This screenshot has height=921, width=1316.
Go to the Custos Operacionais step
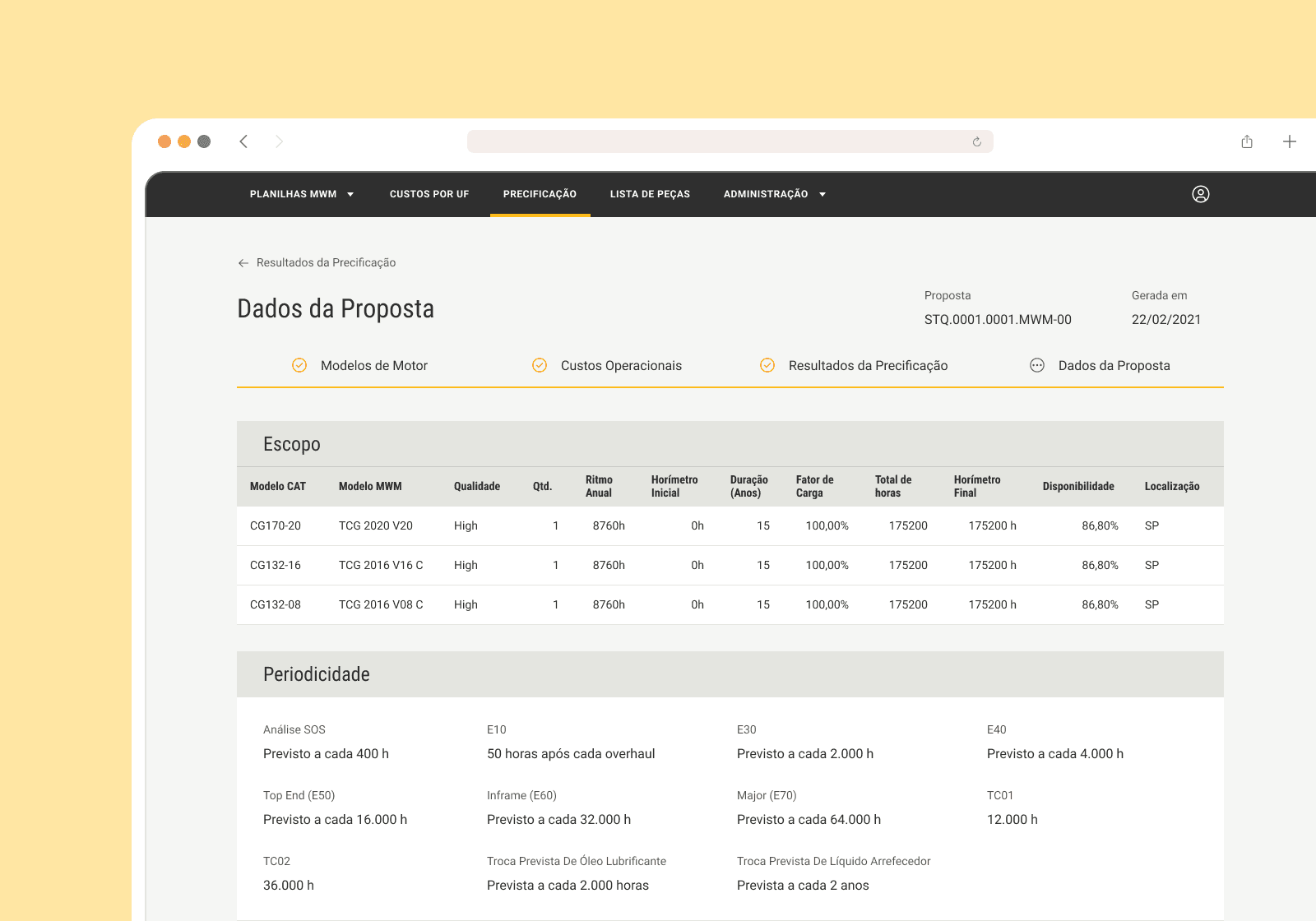click(621, 365)
